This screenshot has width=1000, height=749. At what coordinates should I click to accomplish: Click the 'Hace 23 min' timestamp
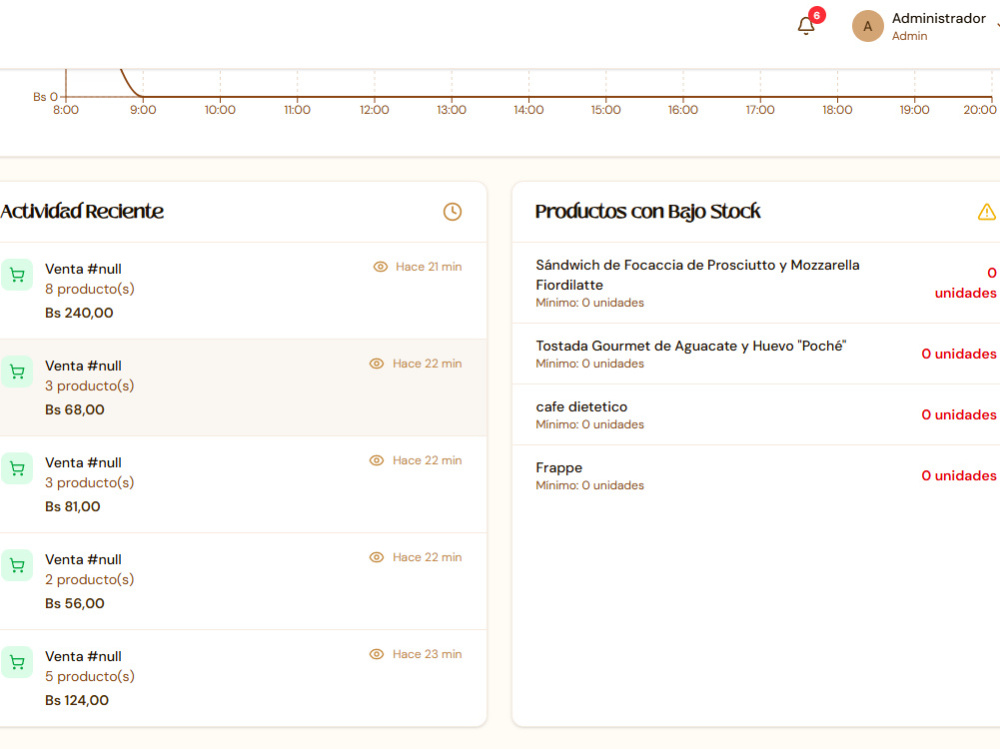click(x=427, y=655)
